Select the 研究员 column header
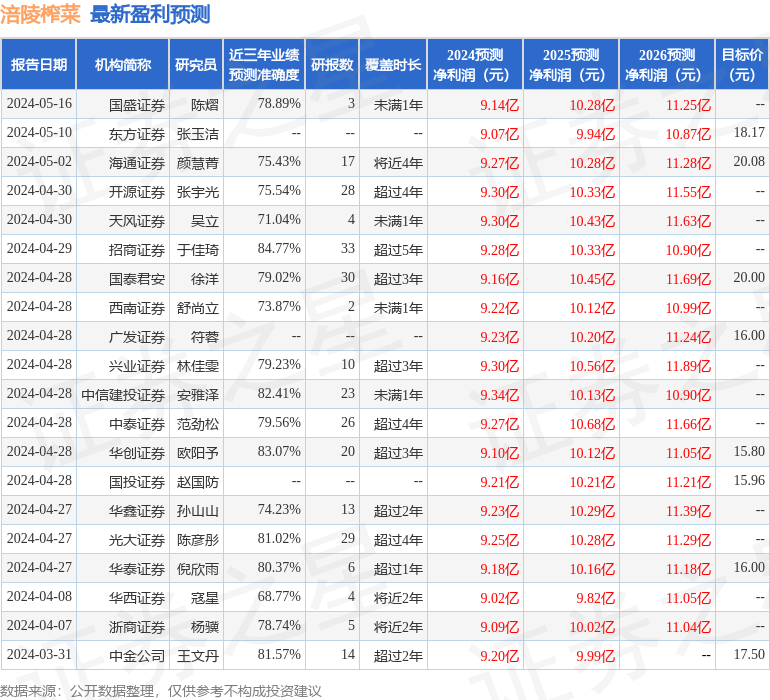770x700 pixels. pos(196,65)
